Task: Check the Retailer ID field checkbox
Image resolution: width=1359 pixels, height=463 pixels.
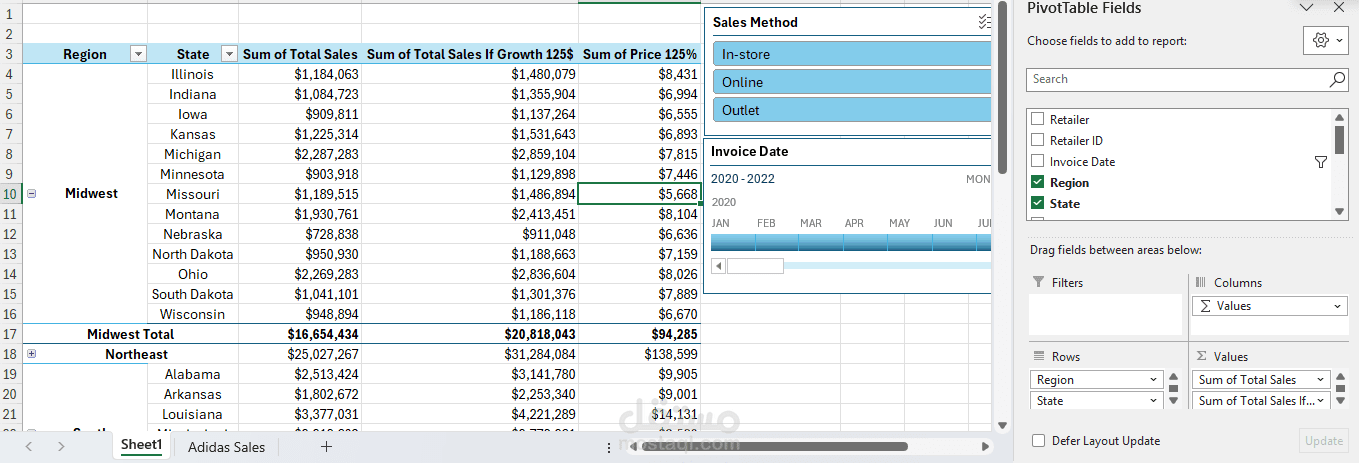Action: point(1037,140)
